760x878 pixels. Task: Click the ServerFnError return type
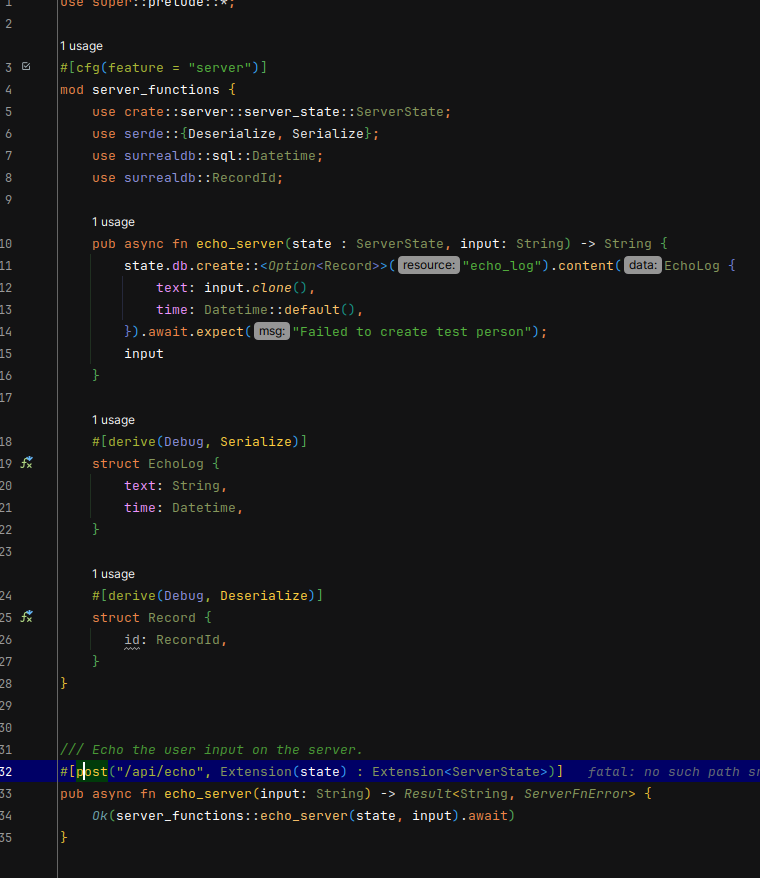click(x=580, y=794)
